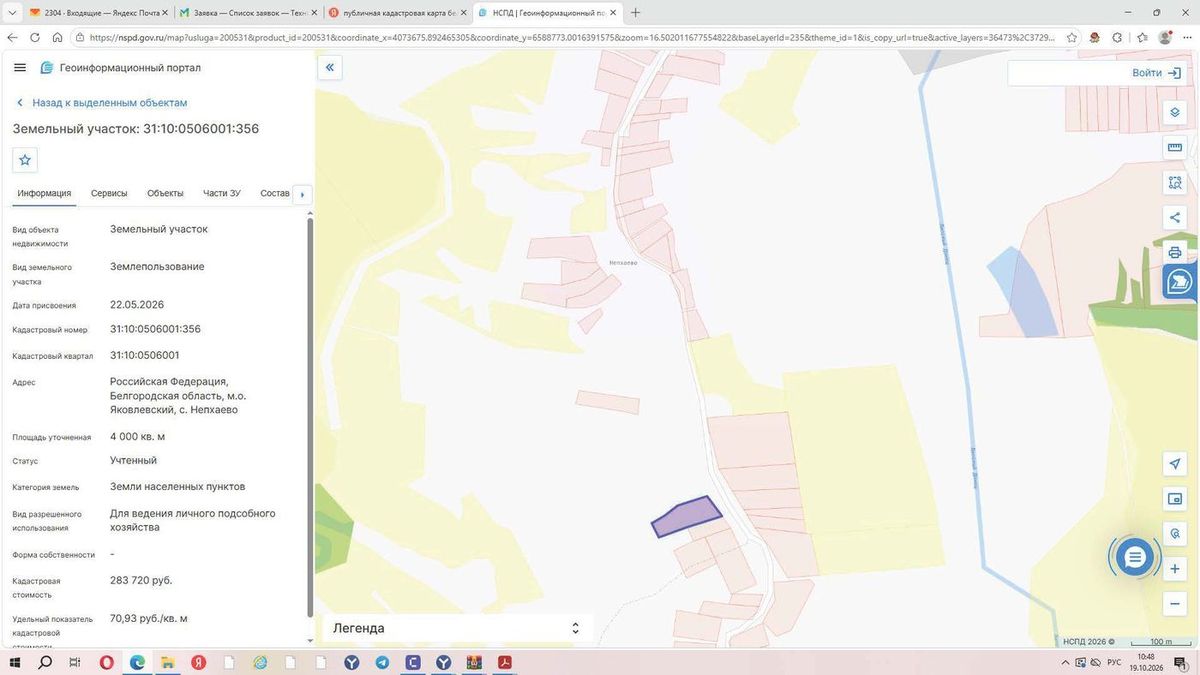This screenshot has height=675, width=1200.
Task: Select the ruler measurement tool
Action: click(x=1175, y=148)
